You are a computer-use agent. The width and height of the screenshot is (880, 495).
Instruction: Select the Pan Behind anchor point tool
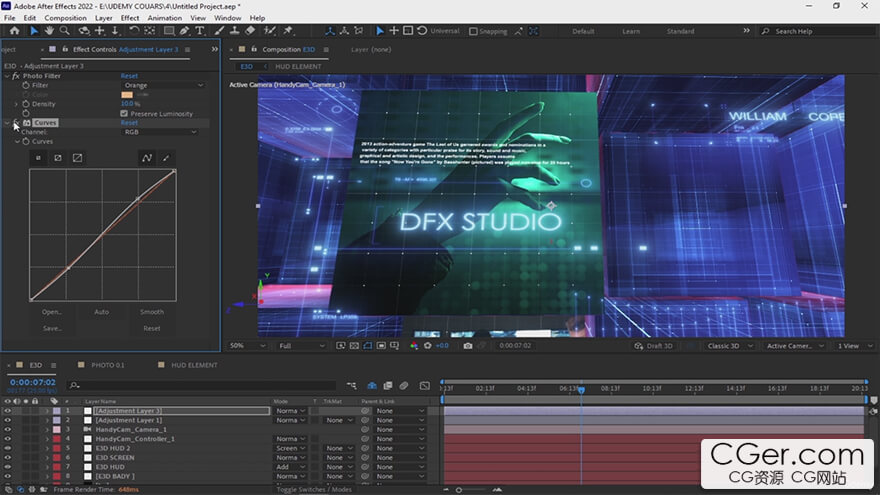click(150, 31)
